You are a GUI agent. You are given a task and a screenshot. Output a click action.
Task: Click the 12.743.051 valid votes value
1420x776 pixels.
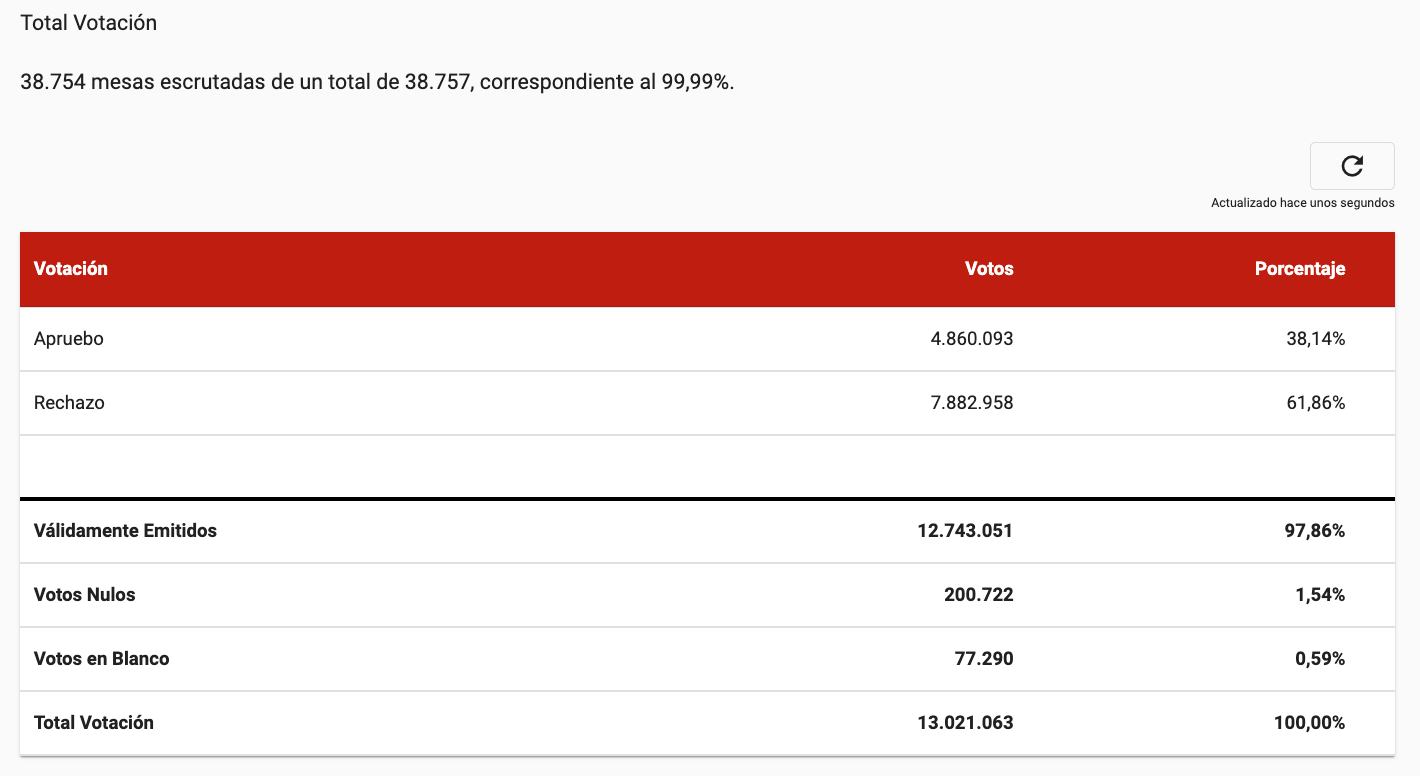pyautogui.click(x=964, y=531)
